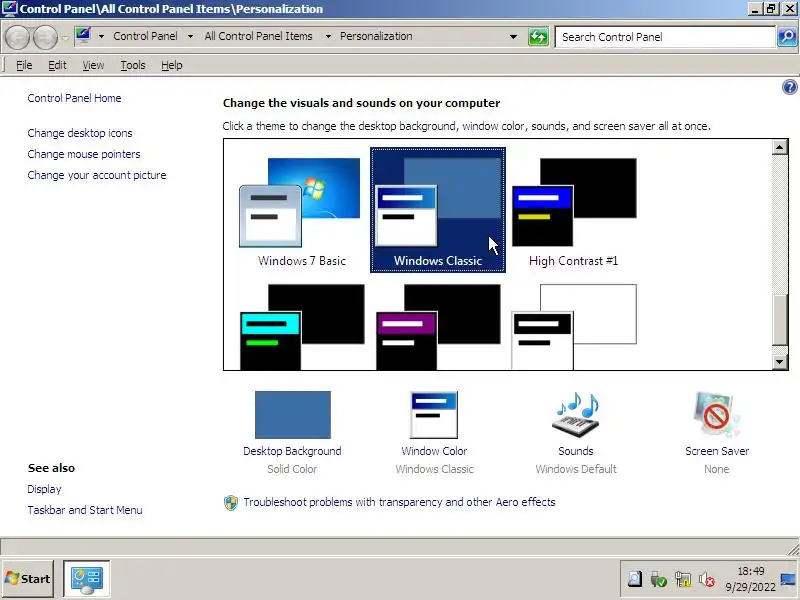This screenshot has height=600, width=800.
Task: Open the Help menu
Action: (x=171, y=65)
